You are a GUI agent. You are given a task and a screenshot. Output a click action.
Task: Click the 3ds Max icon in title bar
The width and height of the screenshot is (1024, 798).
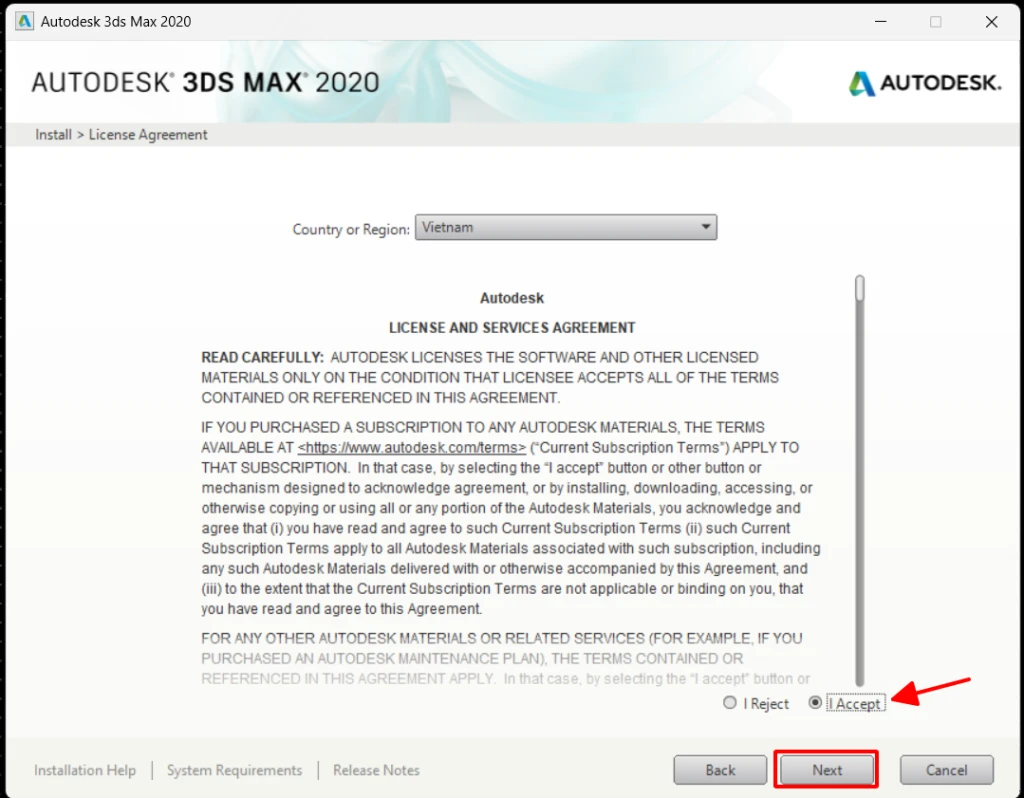(24, 21)
